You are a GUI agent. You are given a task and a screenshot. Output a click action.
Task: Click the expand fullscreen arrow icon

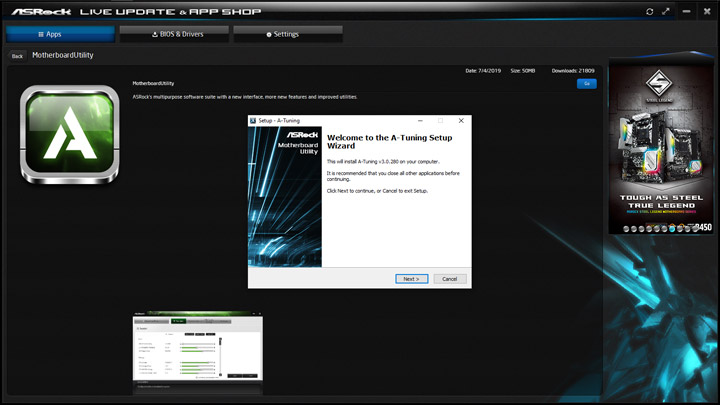coord(666,11)
